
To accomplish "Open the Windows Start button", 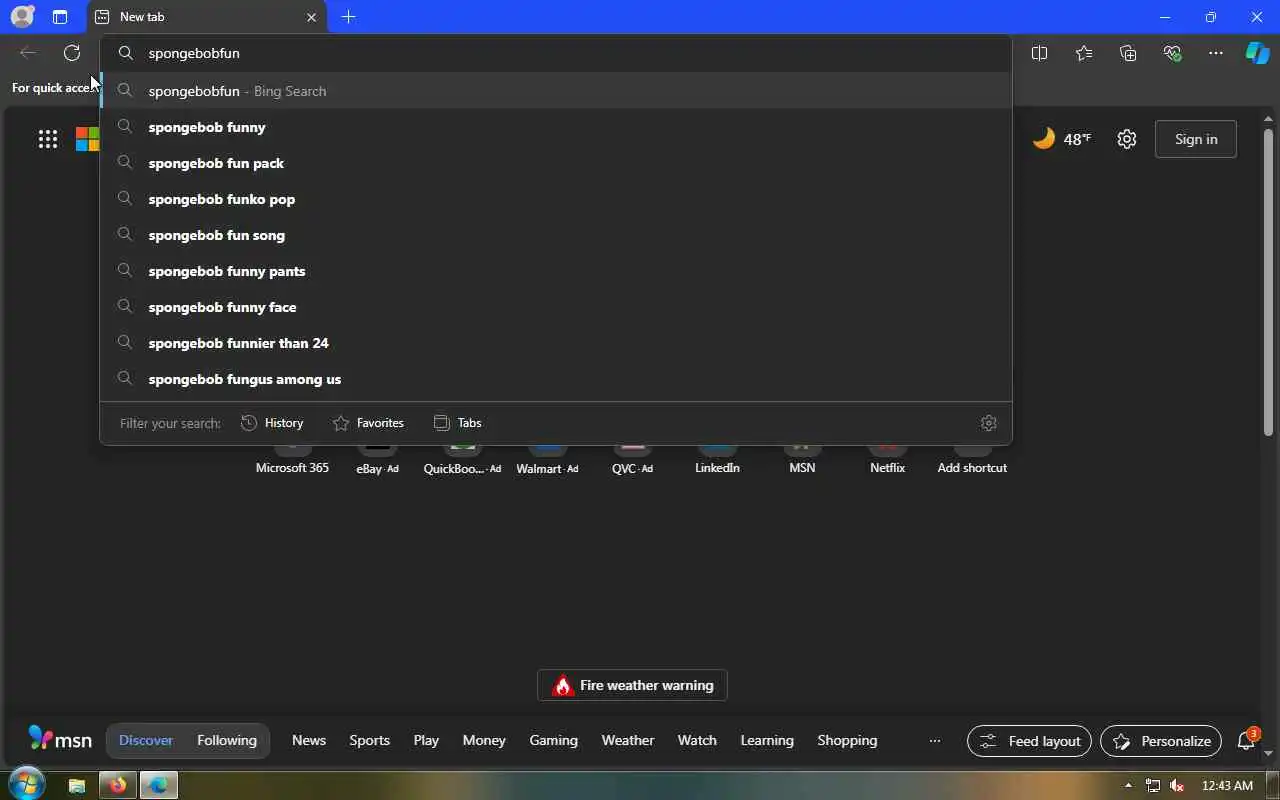I will pyautogui.click(x=27, y=785).
